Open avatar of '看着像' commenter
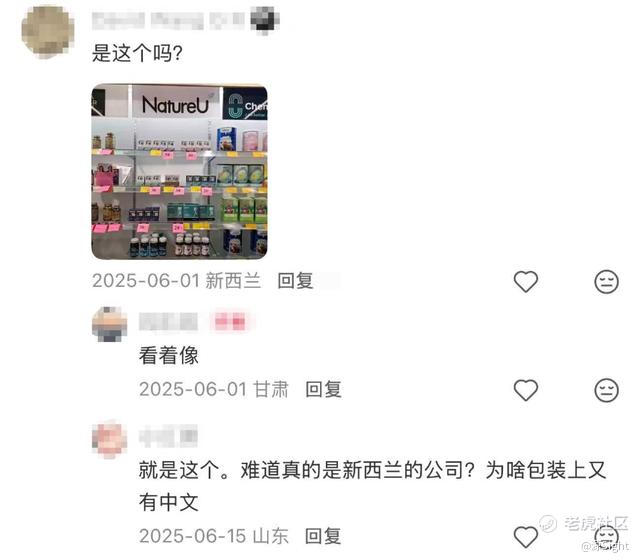The width and height of the screenshot is (640, 560). tap(109, 324)
